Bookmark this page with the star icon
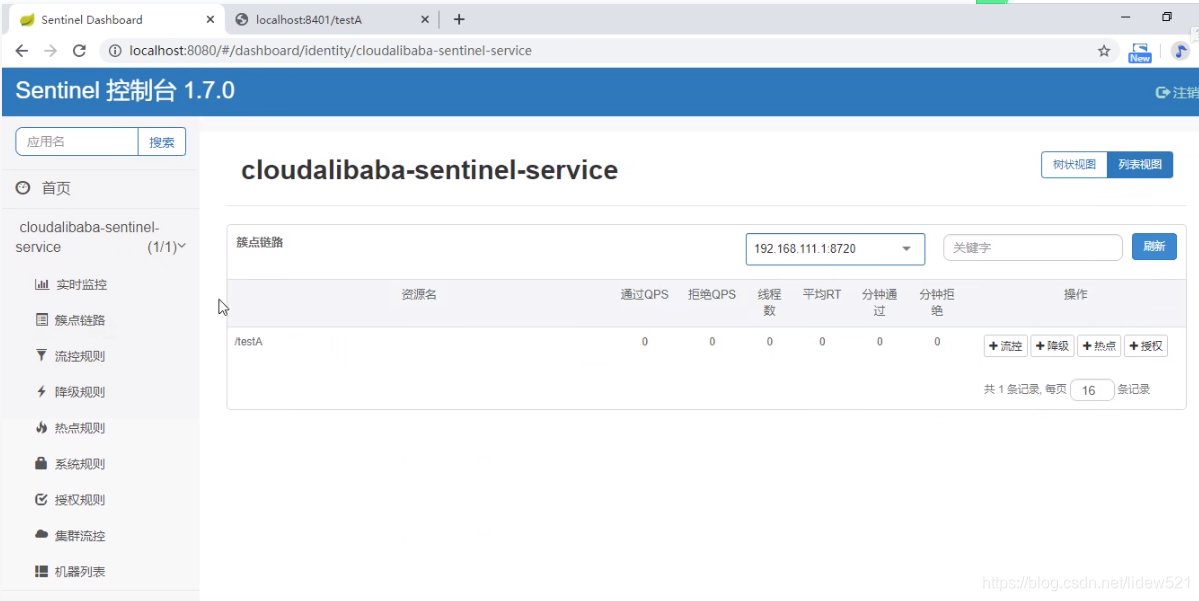The width and height of the screenshot is (1199, 601). coord(1103,51)
